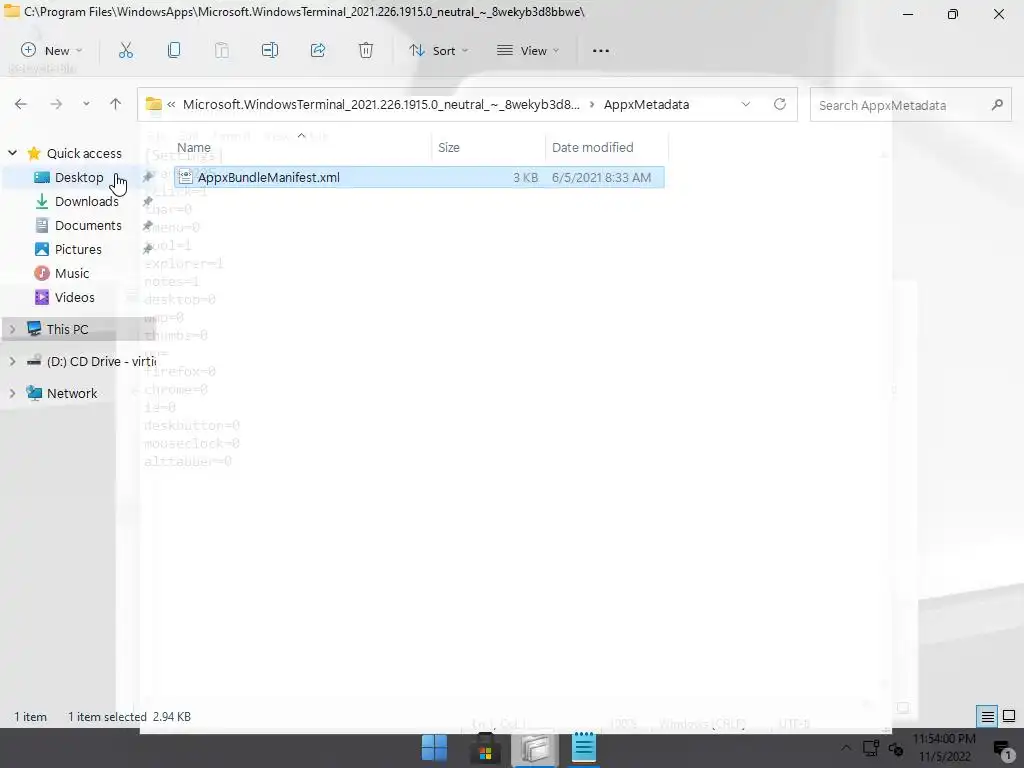Open Music in navigation pane
Viewport: 1024px width, 768px height.
(x=72, y=273)
